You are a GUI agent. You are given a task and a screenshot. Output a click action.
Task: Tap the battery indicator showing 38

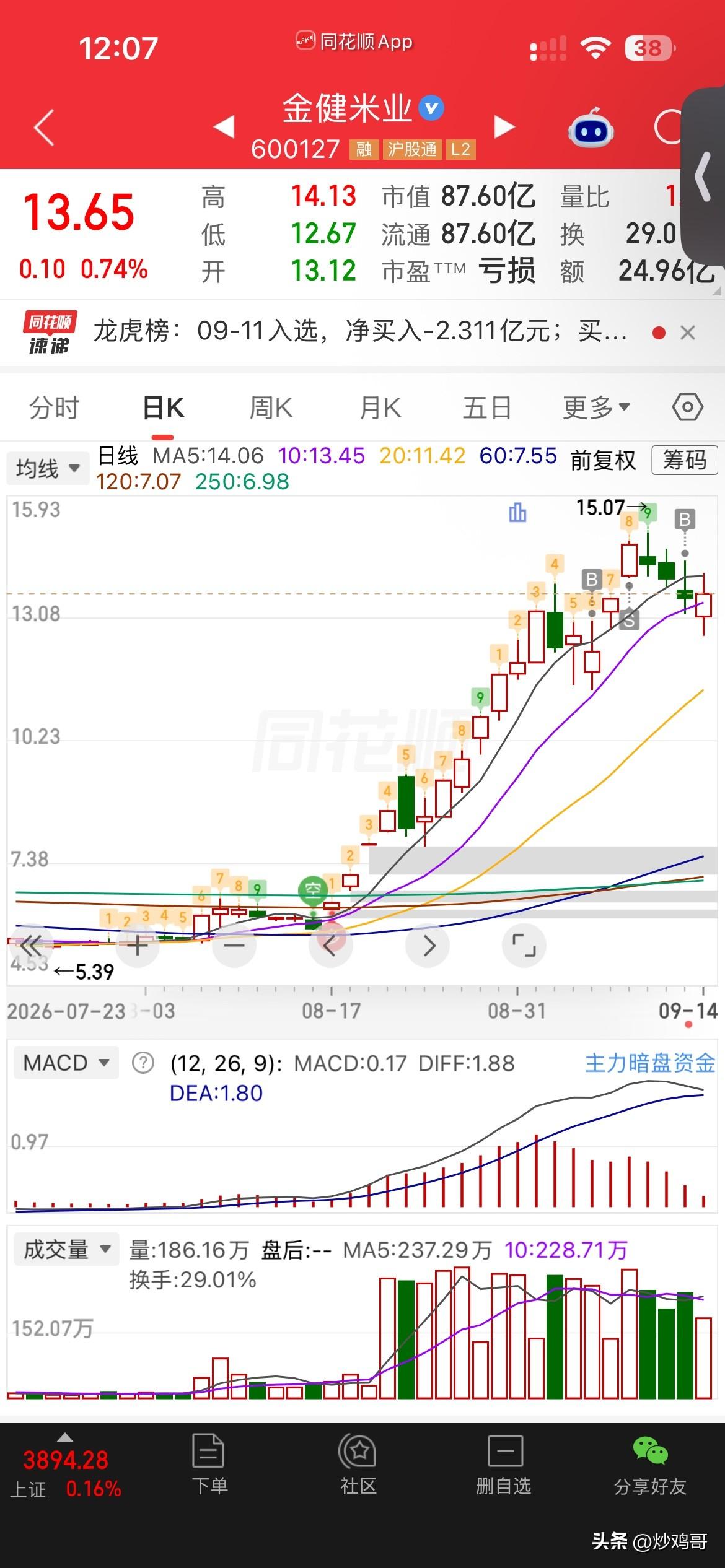(650, 48)
